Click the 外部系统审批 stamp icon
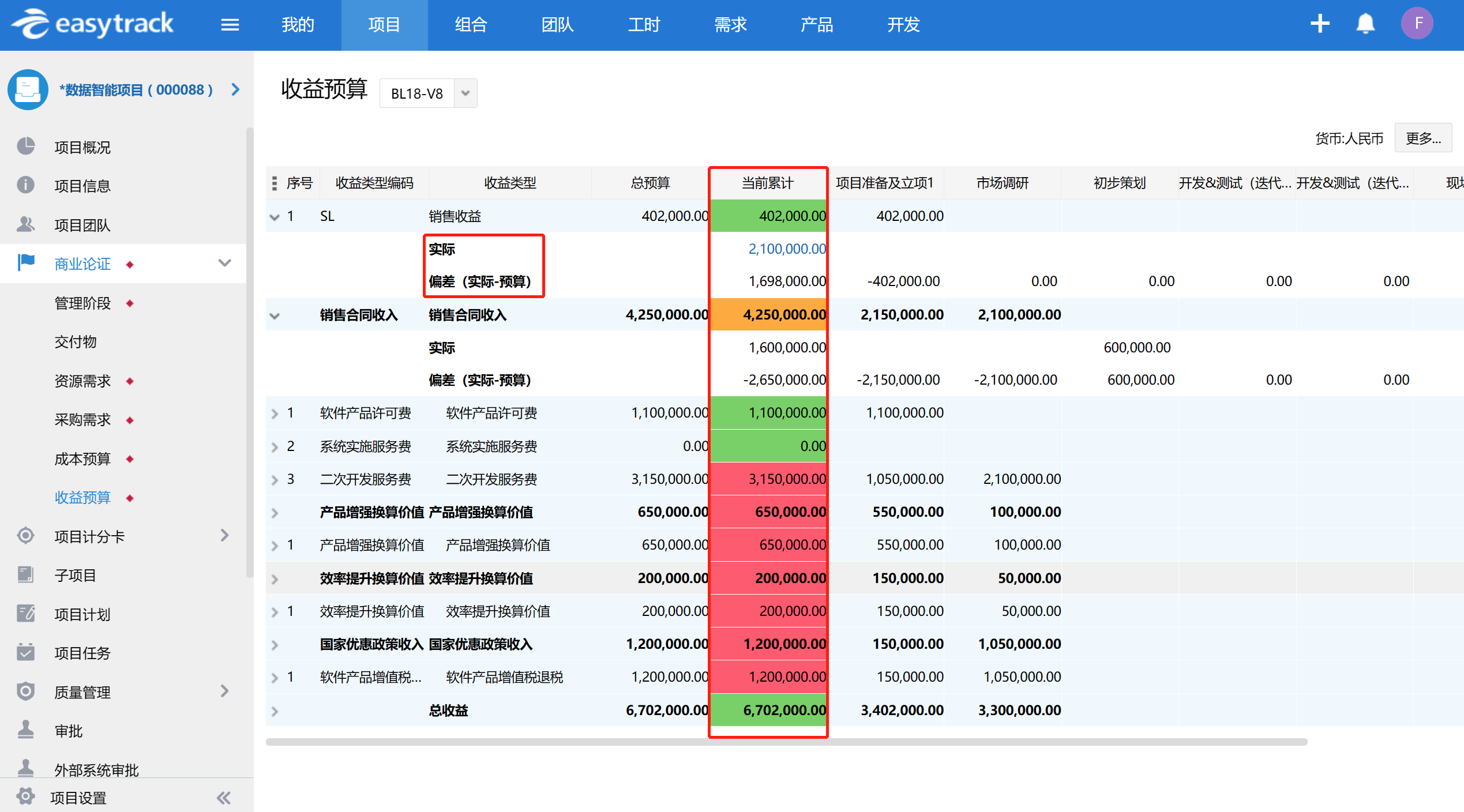Image resolution: width=1464 pixels, height=812 pixels. click(x=25, y=768)
